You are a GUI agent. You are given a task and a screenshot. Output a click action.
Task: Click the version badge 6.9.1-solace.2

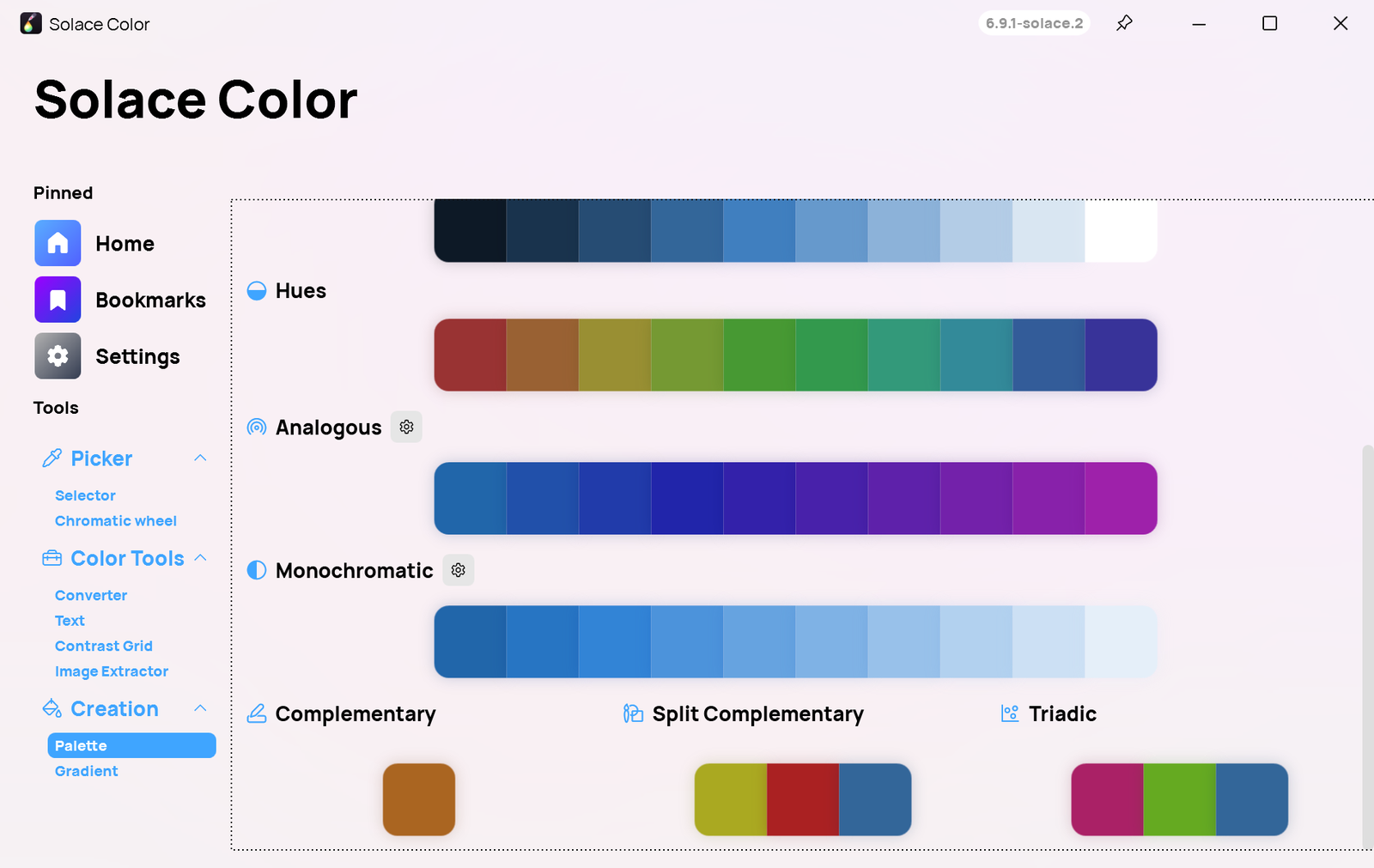coord(1034,23)
